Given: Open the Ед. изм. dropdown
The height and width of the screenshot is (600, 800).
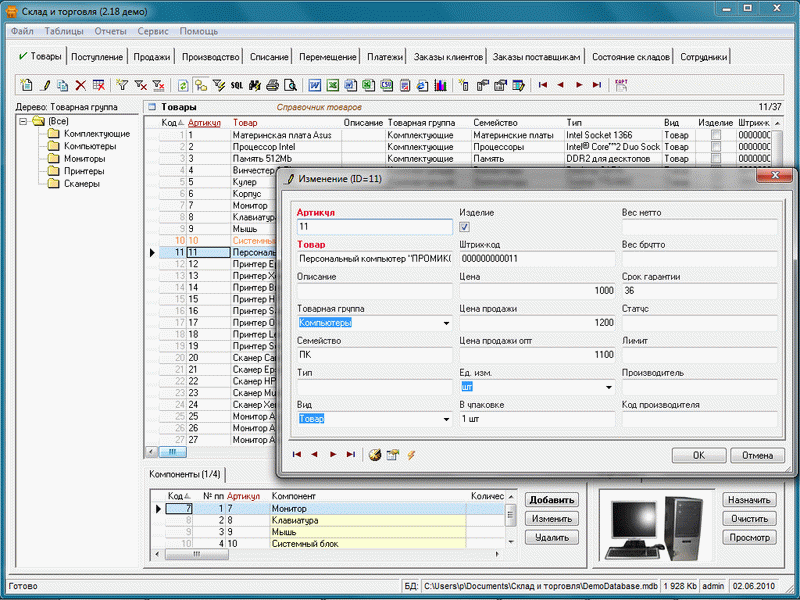Looking at the screenshot, I should (608, 387).
